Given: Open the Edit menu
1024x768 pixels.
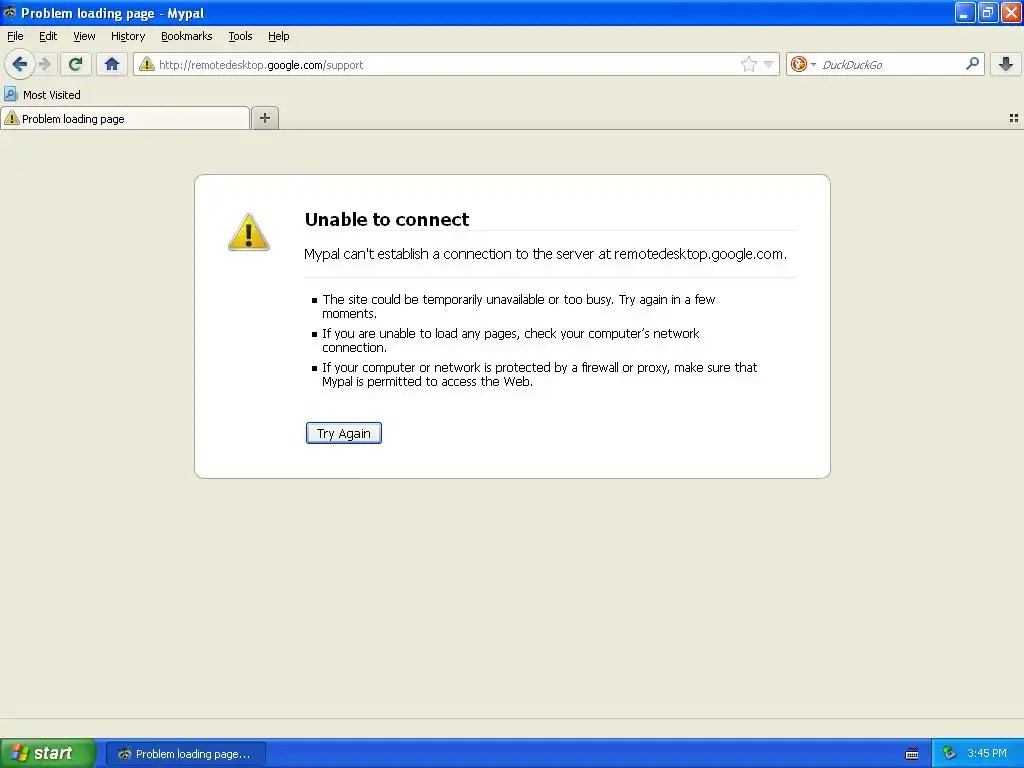Looking at the screenshot, I should (x=48, y=37).
